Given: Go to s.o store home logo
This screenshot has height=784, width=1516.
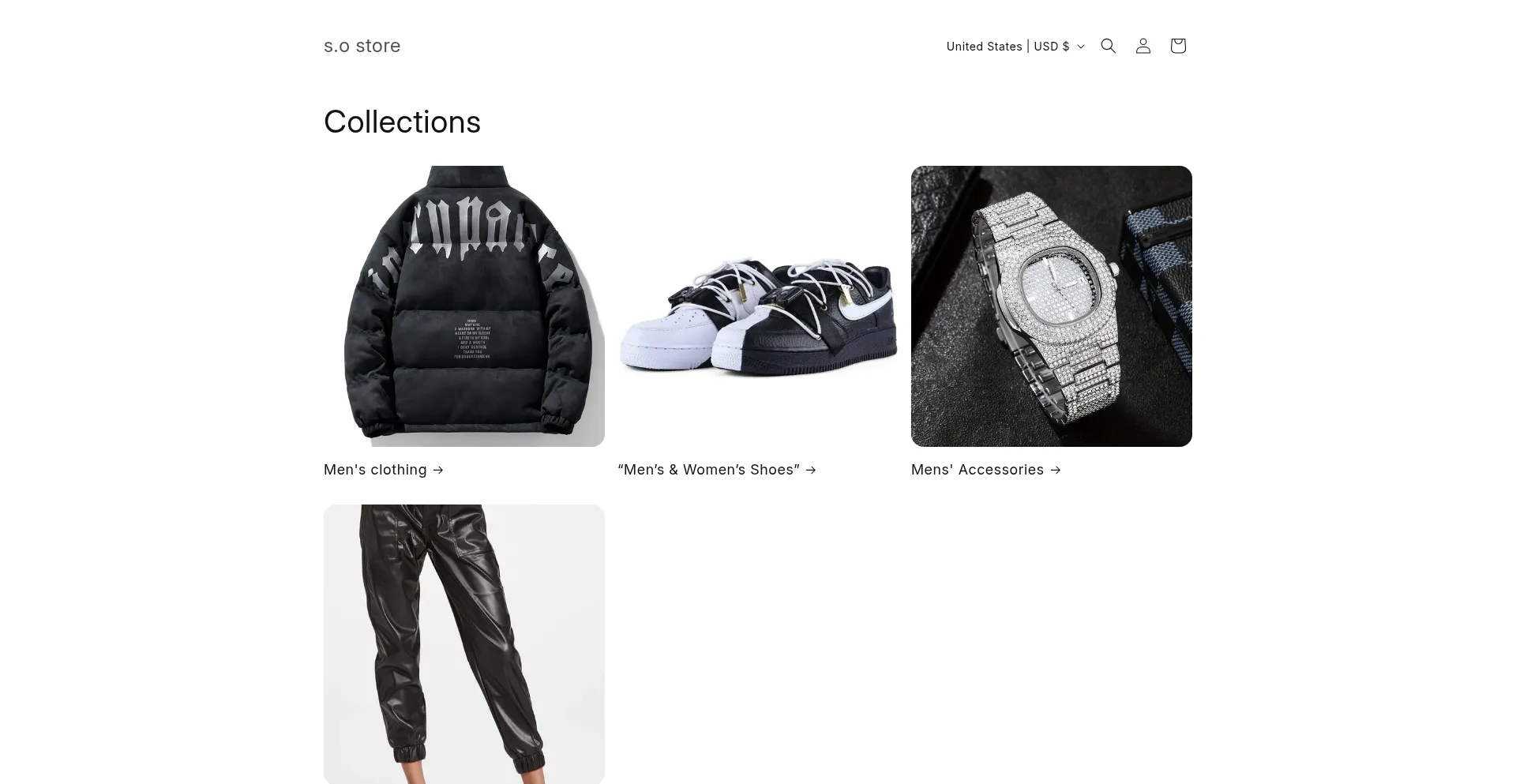Looking at the screenshot, I should click(x=362, y=46).
